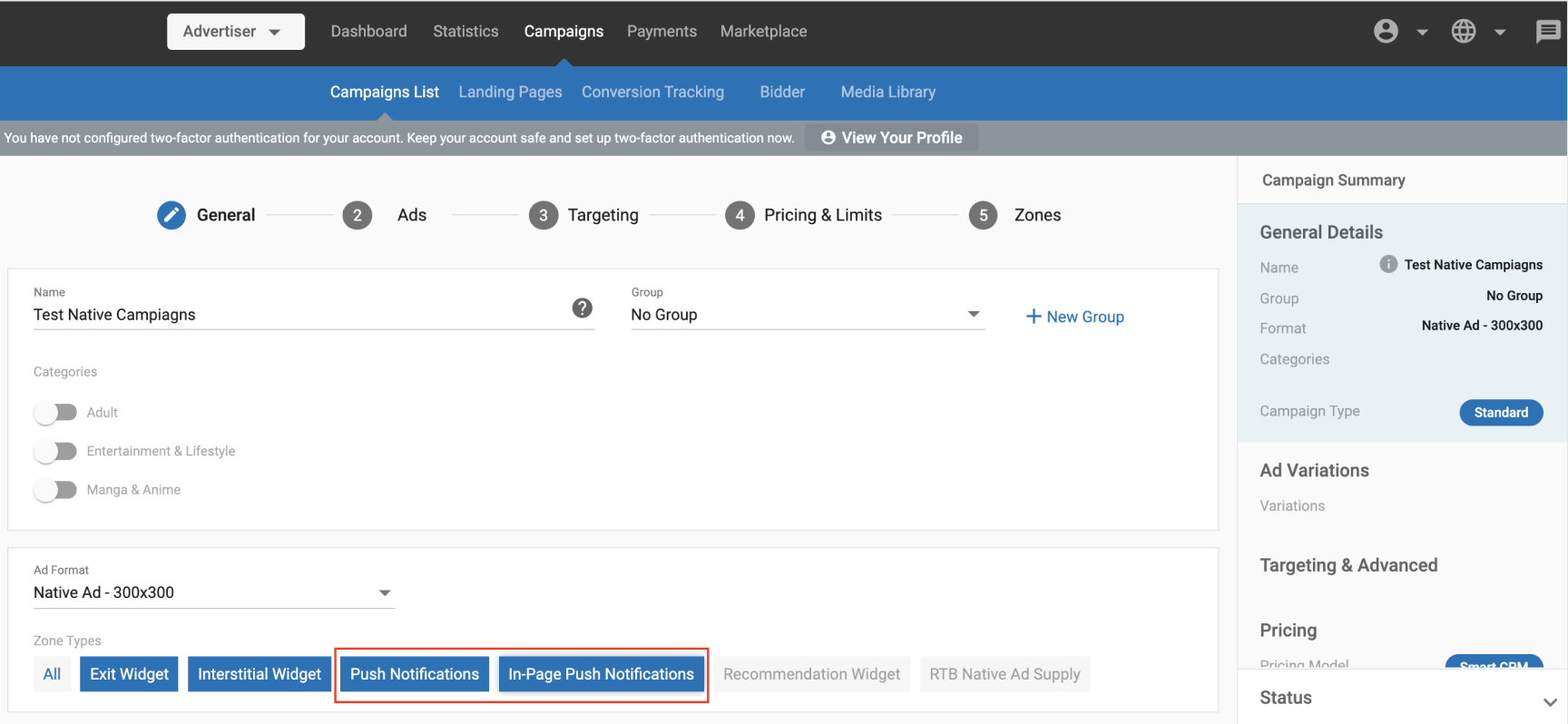Expand the Status section chevron
The height and width of the screenshot is (724, 1568).
click(x=1550, y=701)
